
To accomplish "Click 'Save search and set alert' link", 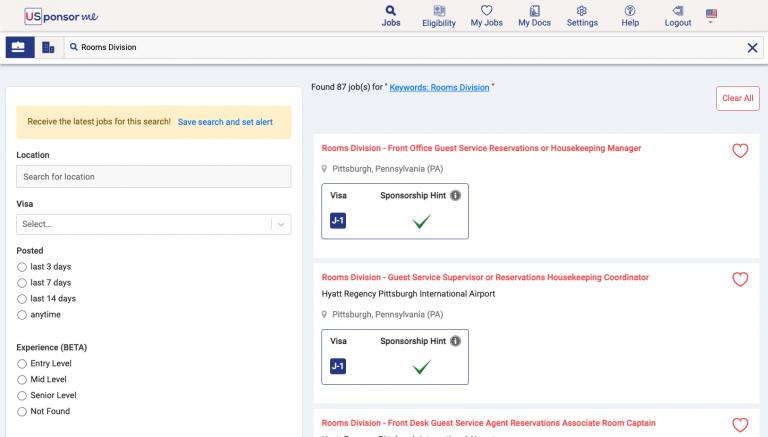I will tap(225, 122).
